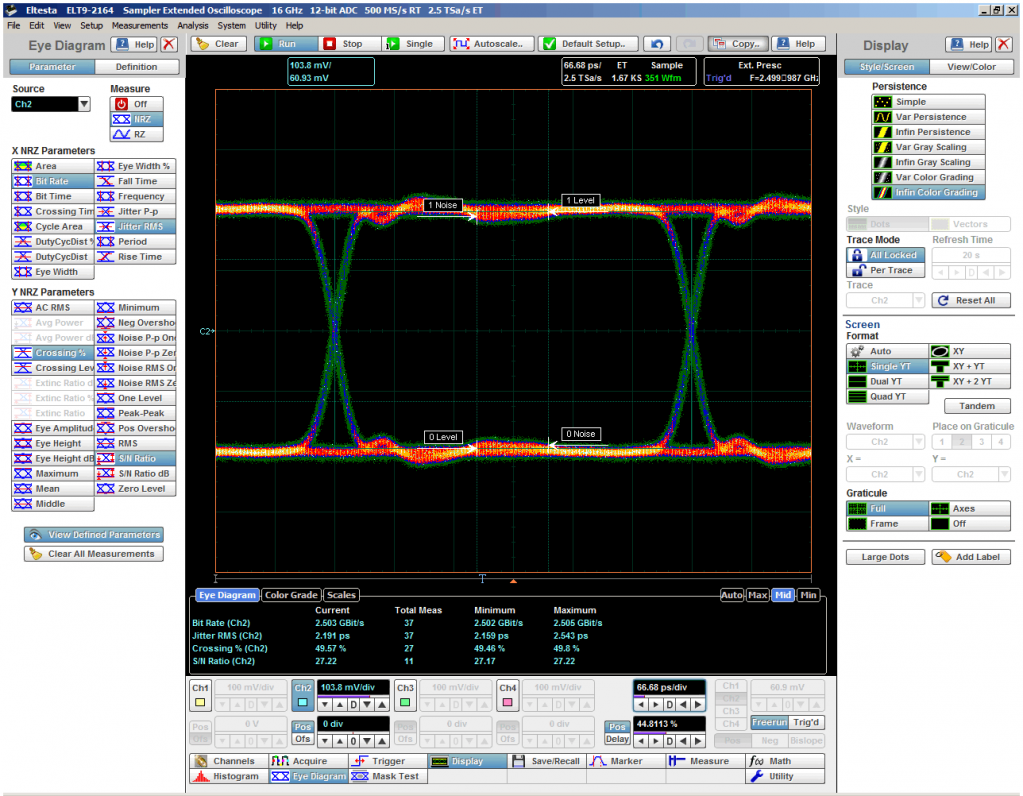The height and width of the screenshot is (796, 1023).
Task: Click the Delay percentage slider bar
Action: click(669, 731)
